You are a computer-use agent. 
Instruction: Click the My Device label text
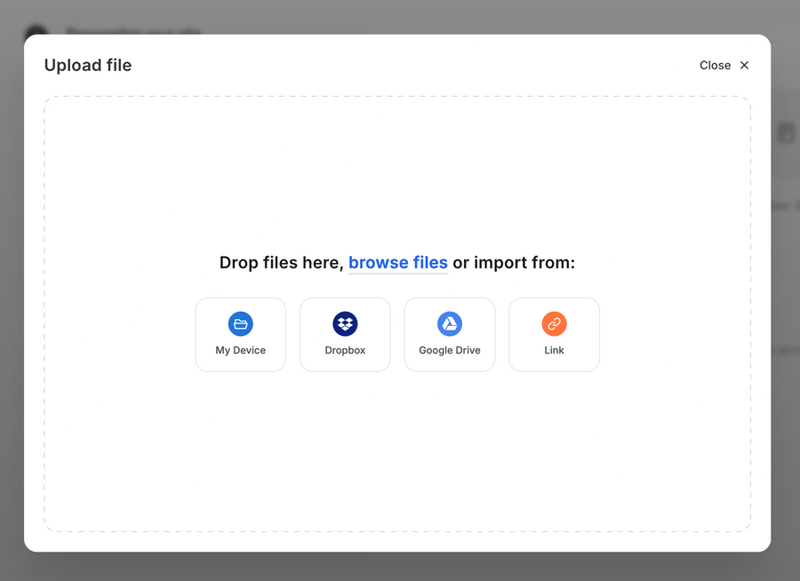coord(240,350)
